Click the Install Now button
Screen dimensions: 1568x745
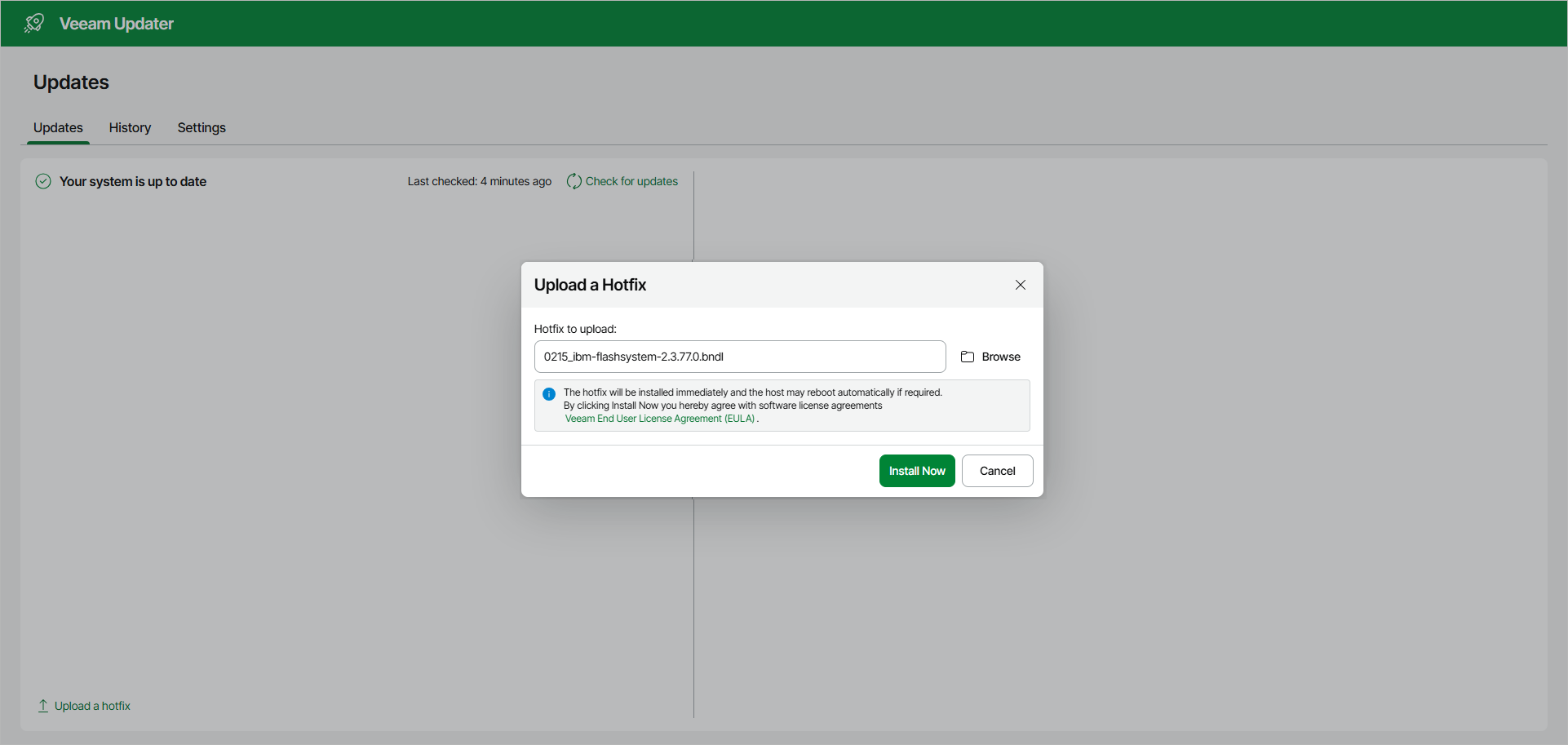917,471
